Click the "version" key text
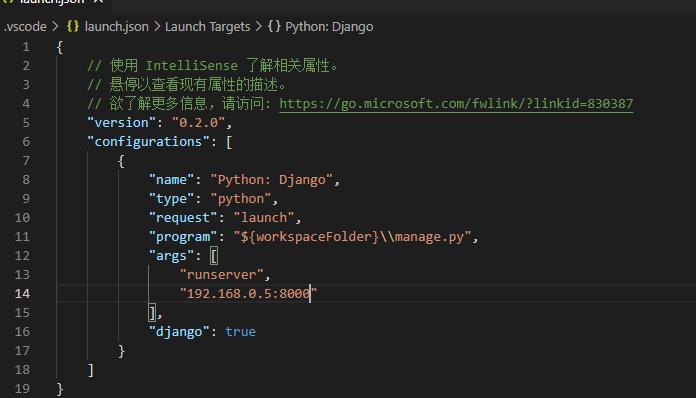 (121, 122)
